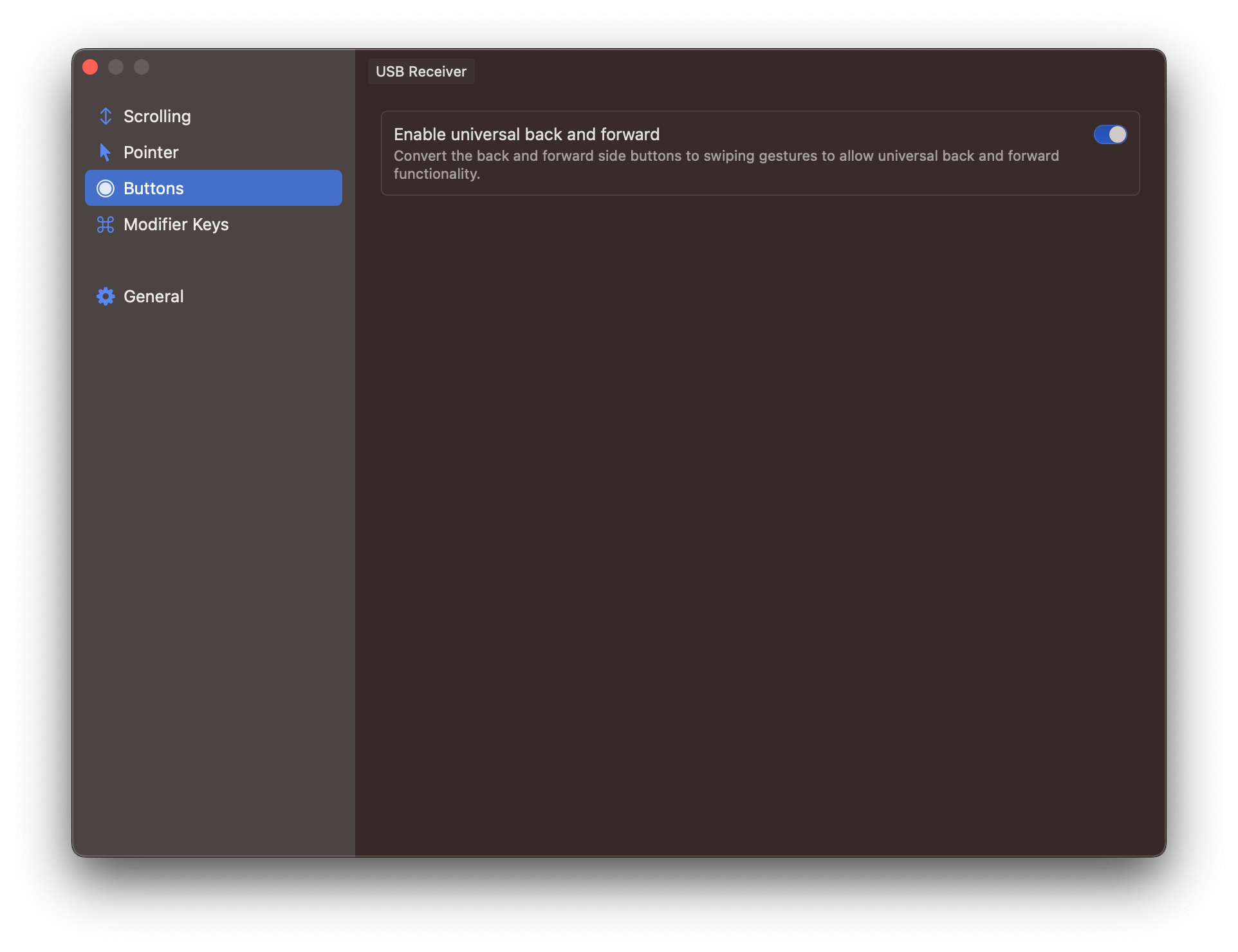
Task: Toggle the switch next to Enable universal back and forward
Action: (x=1111, y=134)
